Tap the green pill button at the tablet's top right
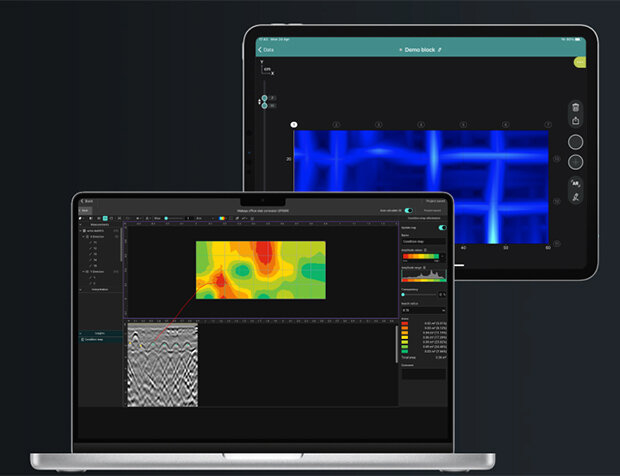Viewport: 620px width, 476px height. (x=579, y=62)
